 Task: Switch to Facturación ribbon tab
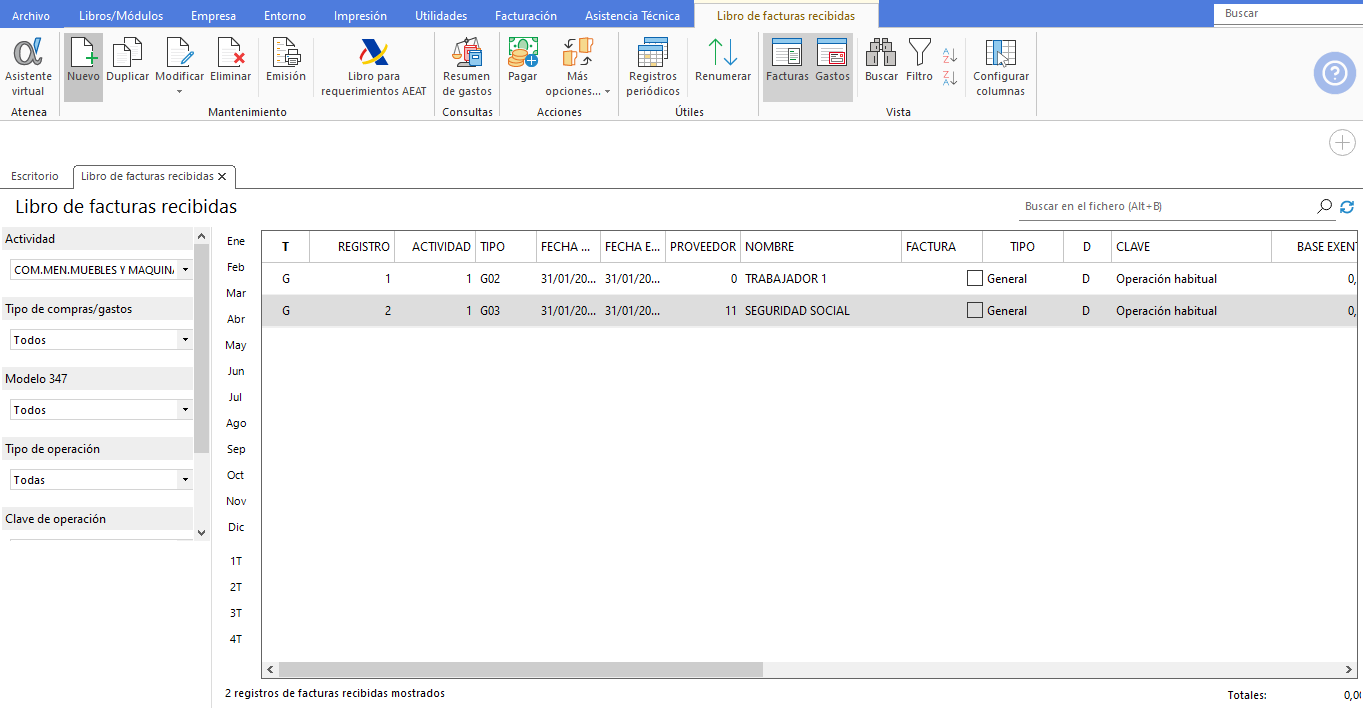[x=526, y=16]
